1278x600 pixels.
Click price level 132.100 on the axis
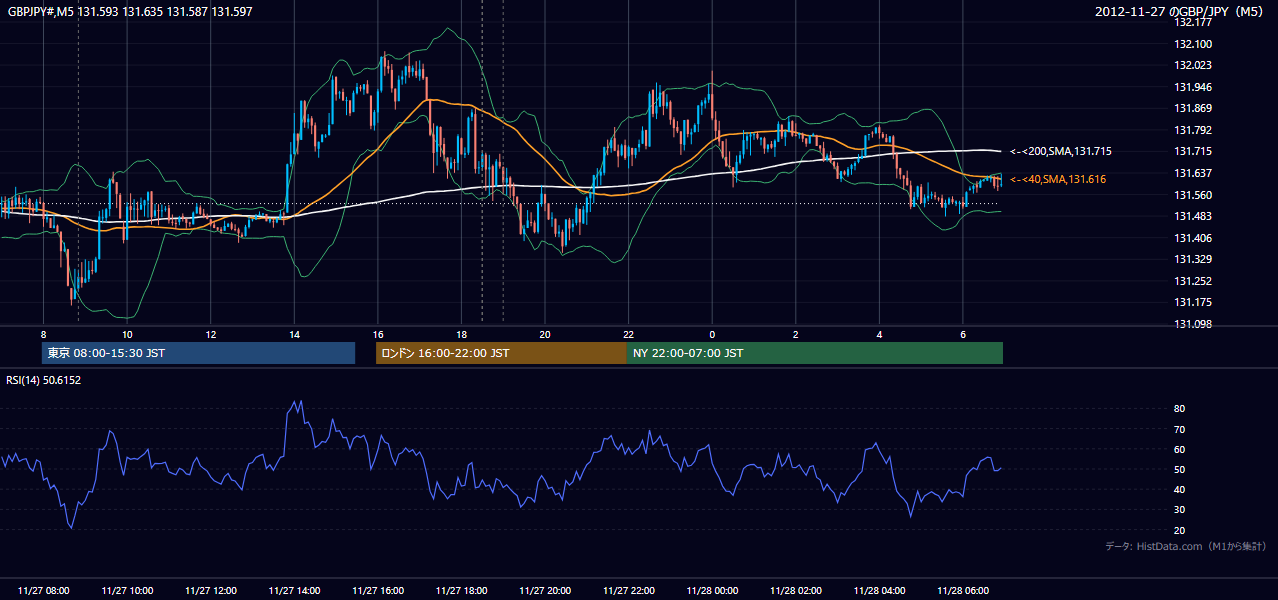pos(1194,44)
